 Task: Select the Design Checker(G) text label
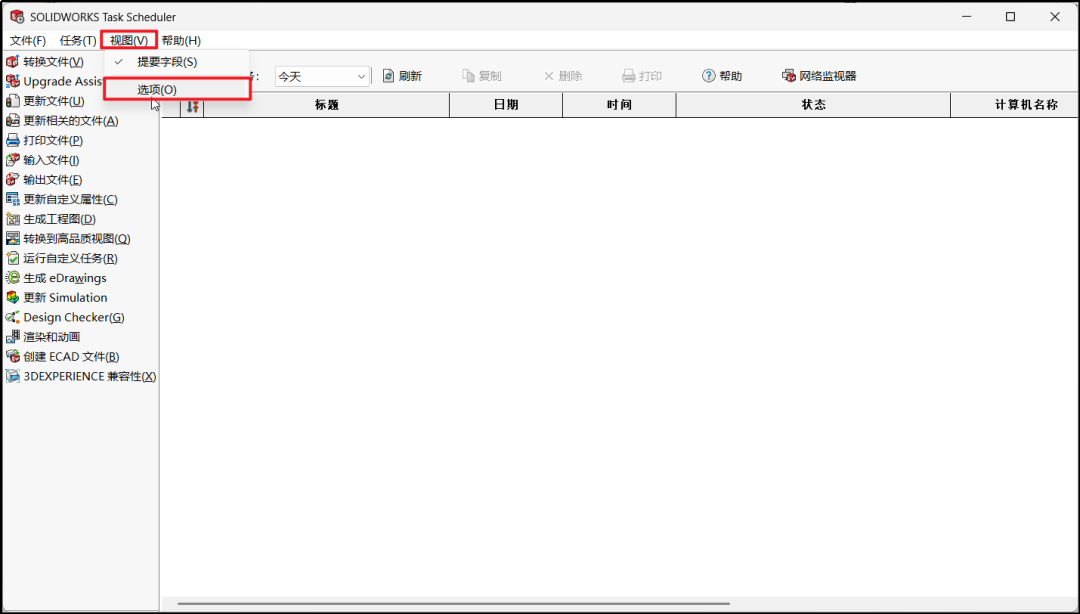click(74, 318)
